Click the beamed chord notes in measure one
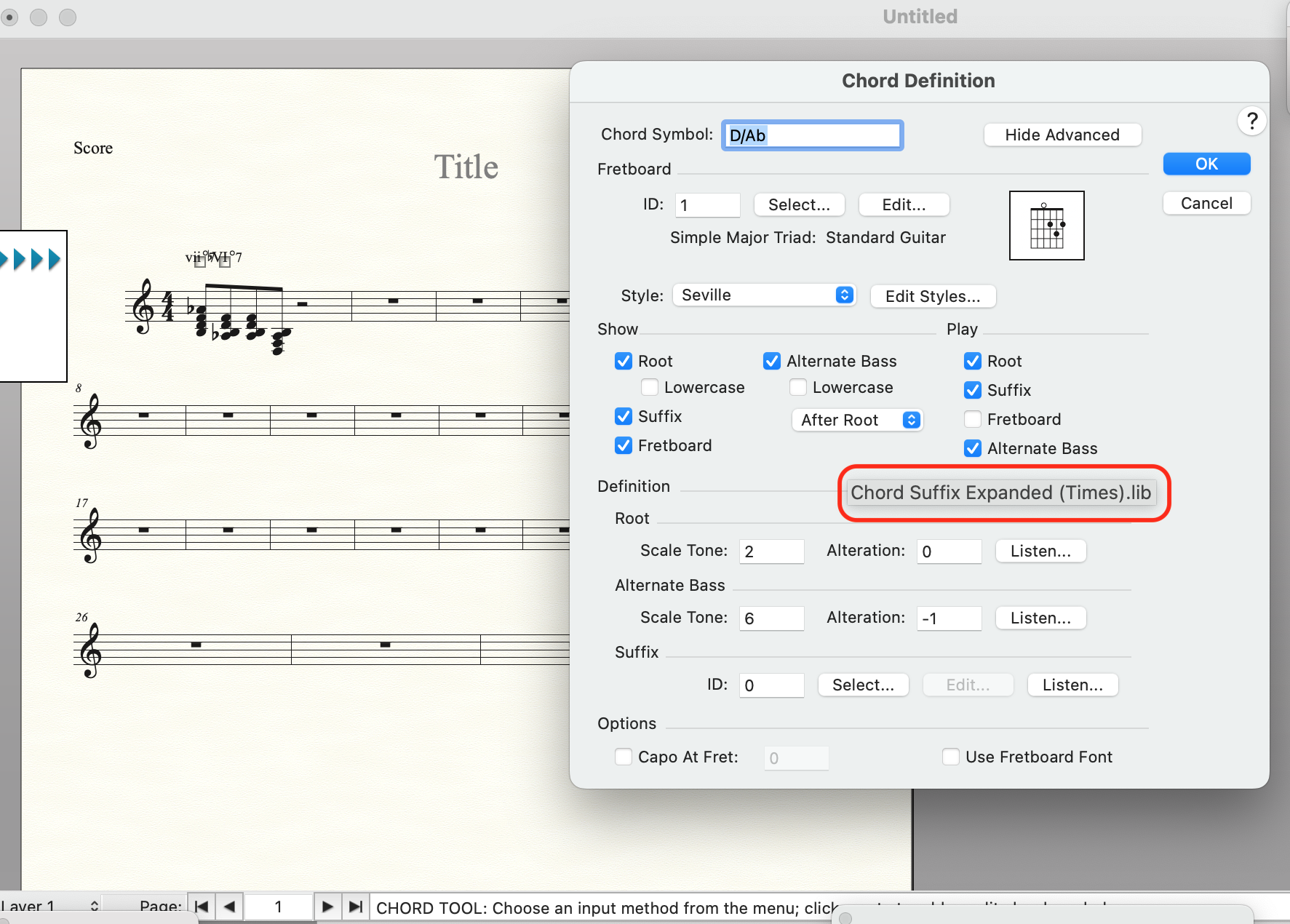Screen dimensions: 1290x924 (240, 320)
